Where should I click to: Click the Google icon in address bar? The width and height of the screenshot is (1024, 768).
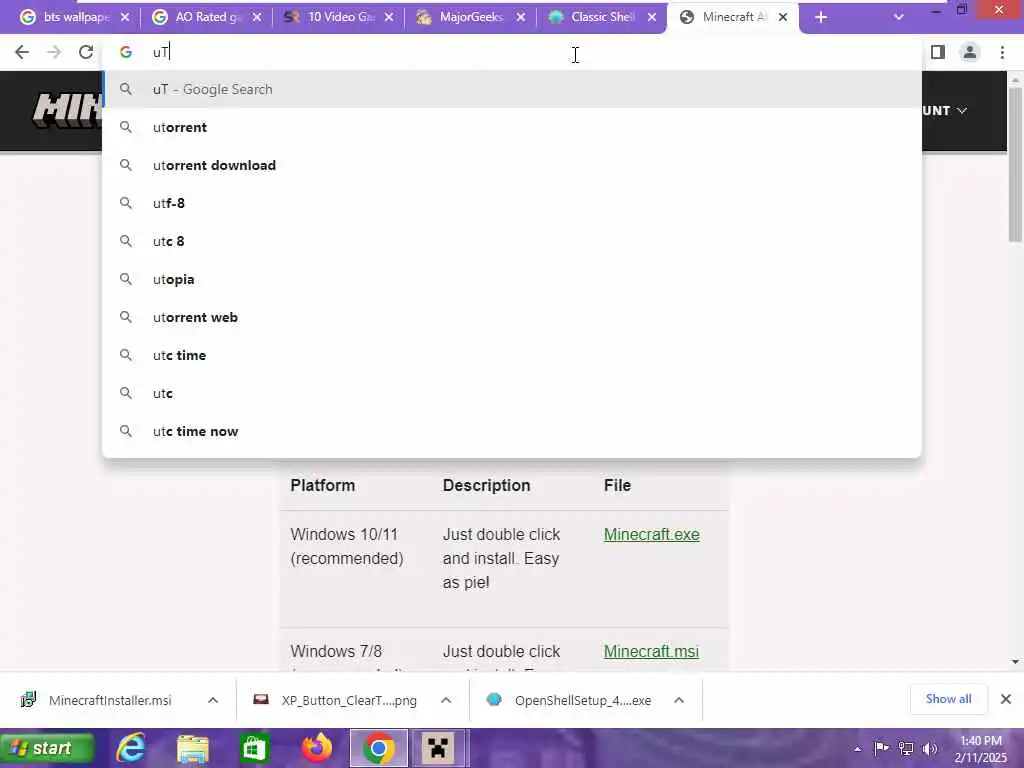pyautogui.click(x=126, y=52)
